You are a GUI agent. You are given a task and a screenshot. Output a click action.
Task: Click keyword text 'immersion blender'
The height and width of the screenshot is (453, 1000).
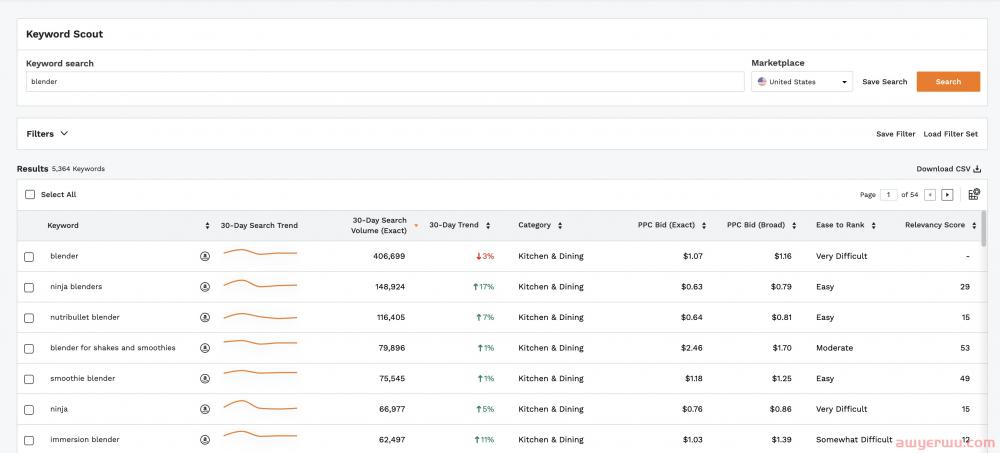coord(85,440)
